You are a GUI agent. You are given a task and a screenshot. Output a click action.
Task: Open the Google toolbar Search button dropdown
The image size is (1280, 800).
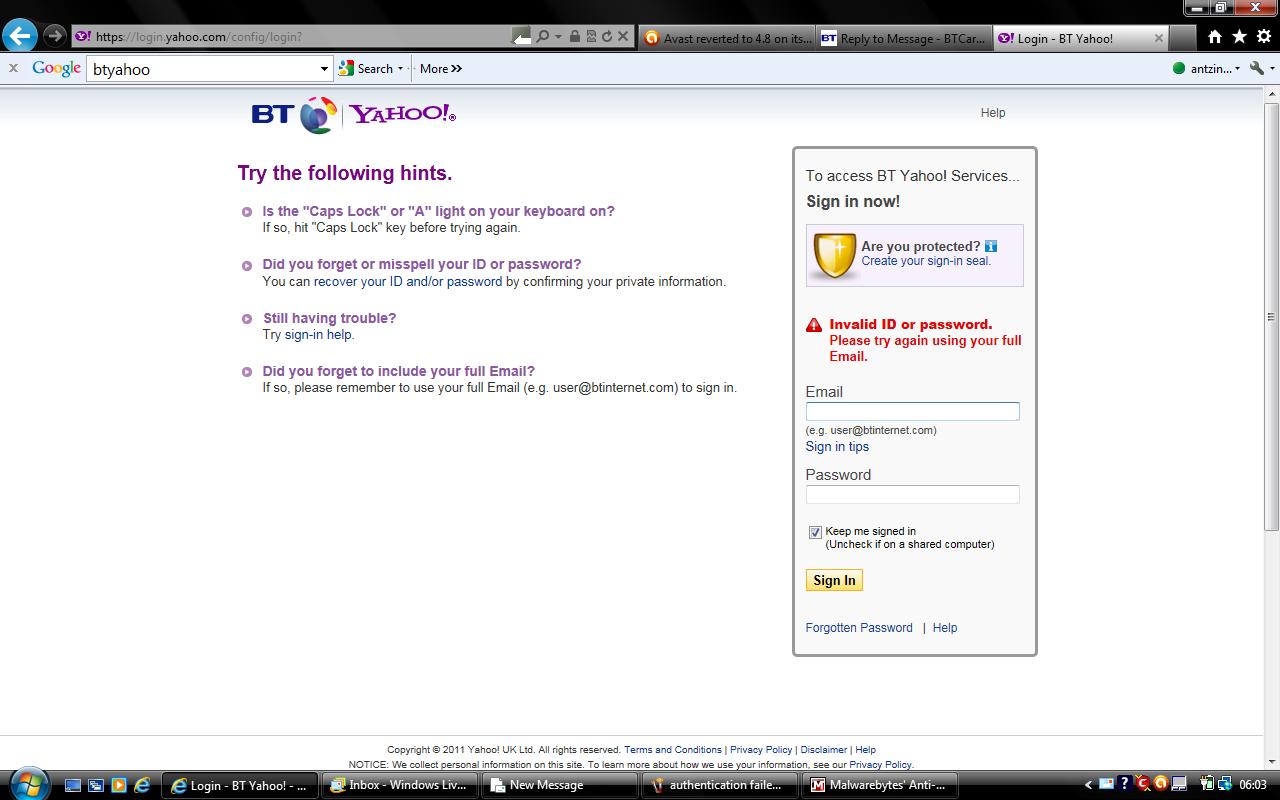pos(400,69)
